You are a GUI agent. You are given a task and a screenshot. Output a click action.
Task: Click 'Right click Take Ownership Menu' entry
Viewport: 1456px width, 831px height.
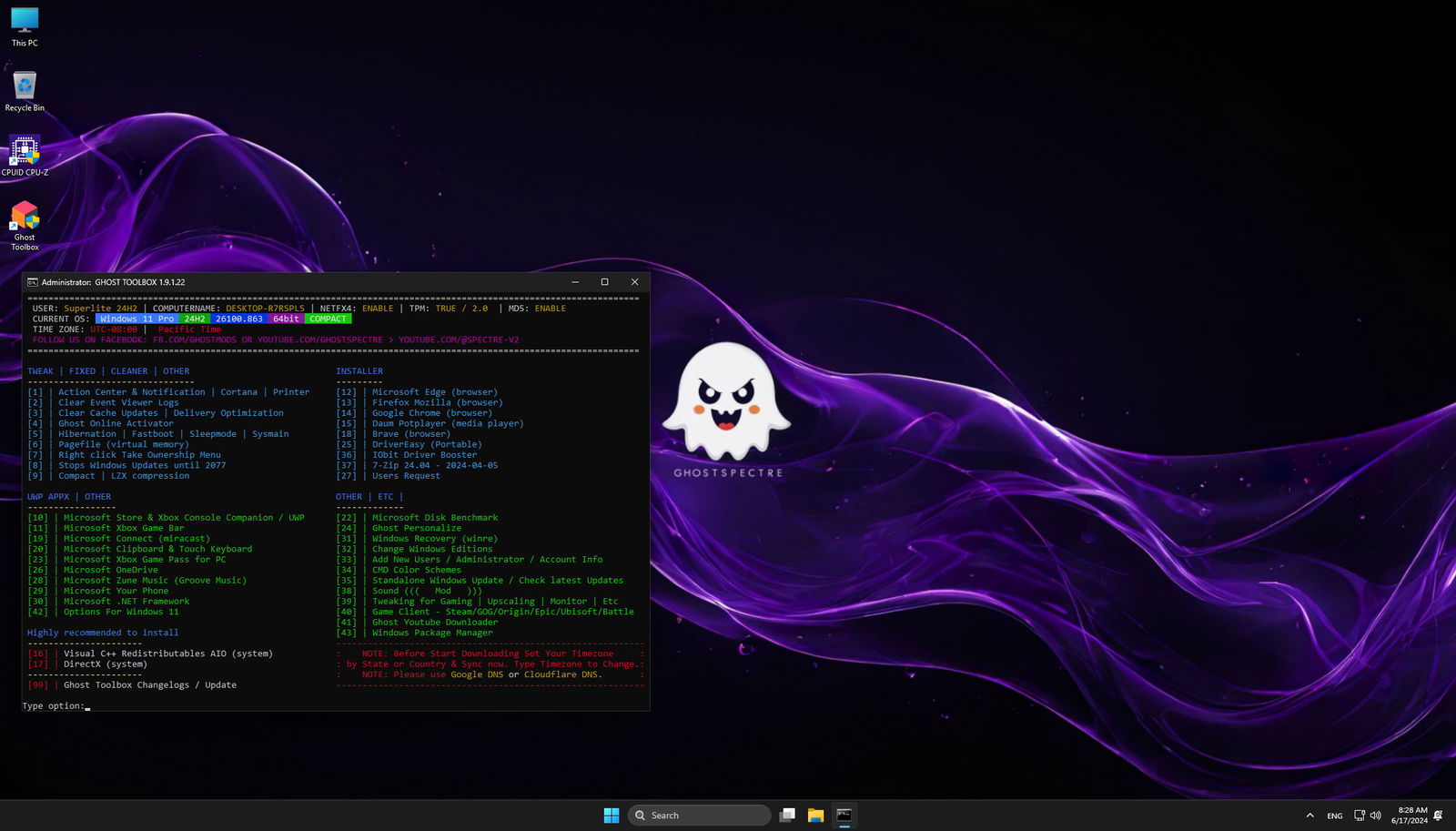(139, 455)
